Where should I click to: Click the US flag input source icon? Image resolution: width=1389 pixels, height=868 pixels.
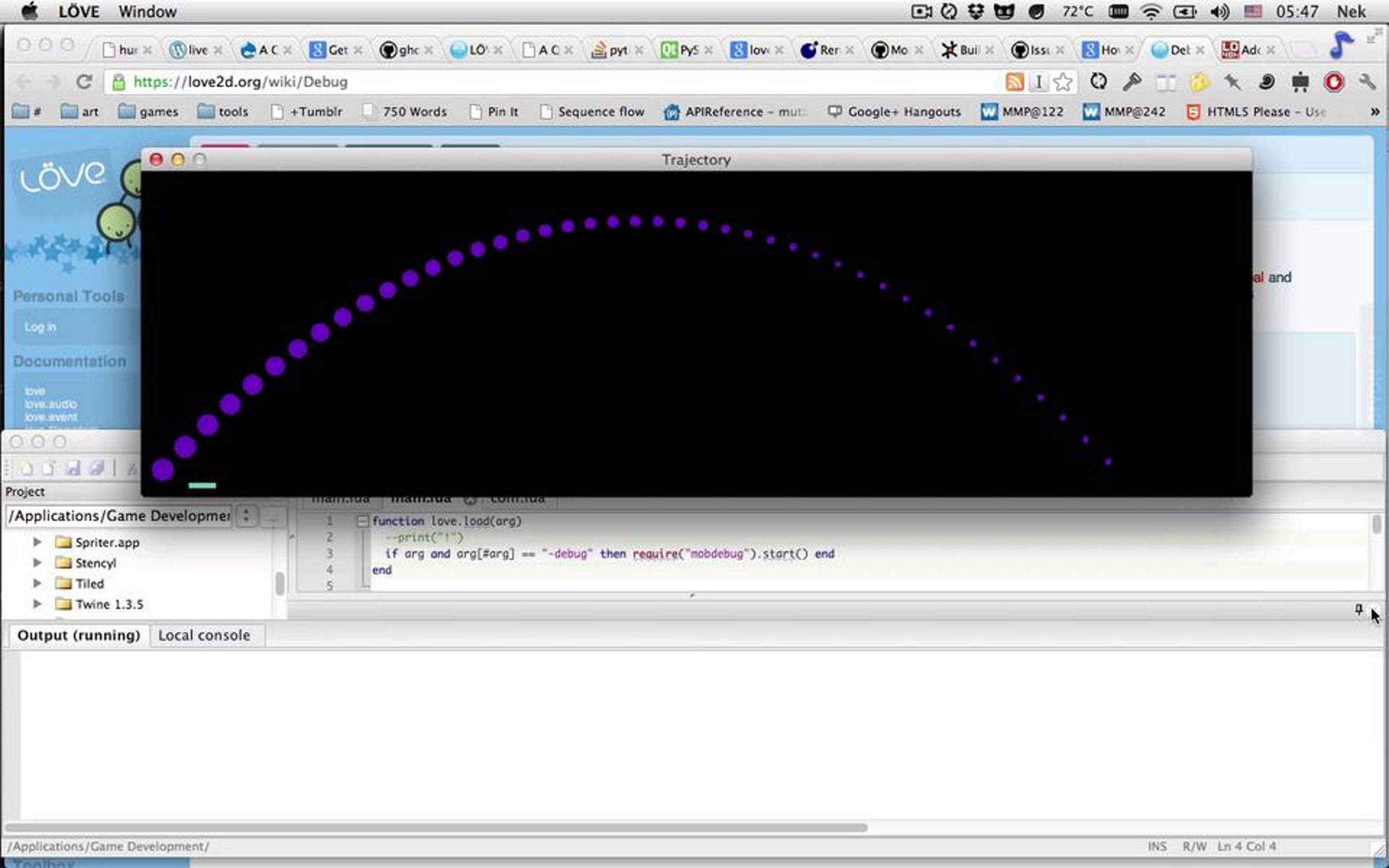click(x=1252, y=12)
